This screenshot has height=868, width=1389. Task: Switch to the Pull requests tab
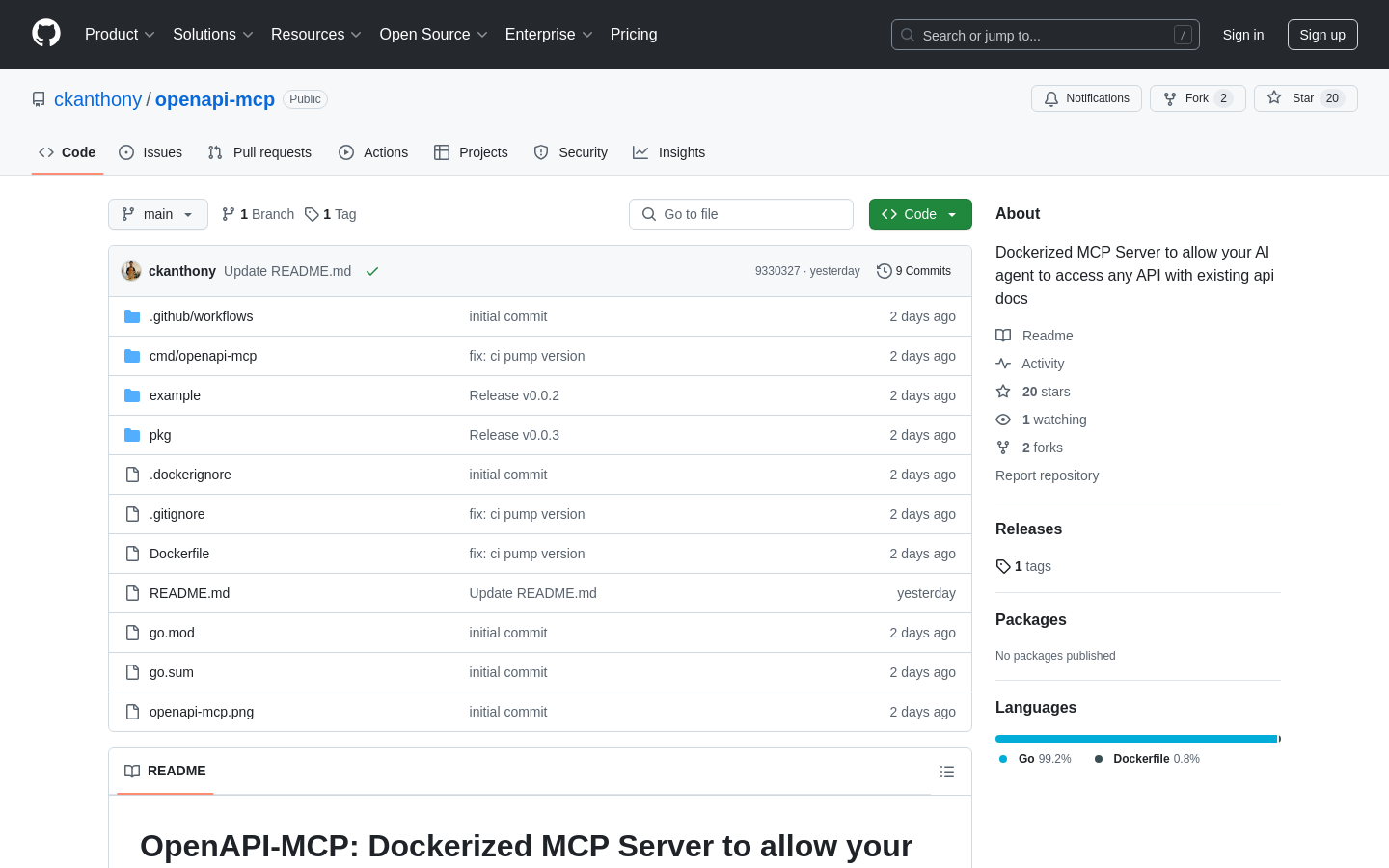coord(259,152)
